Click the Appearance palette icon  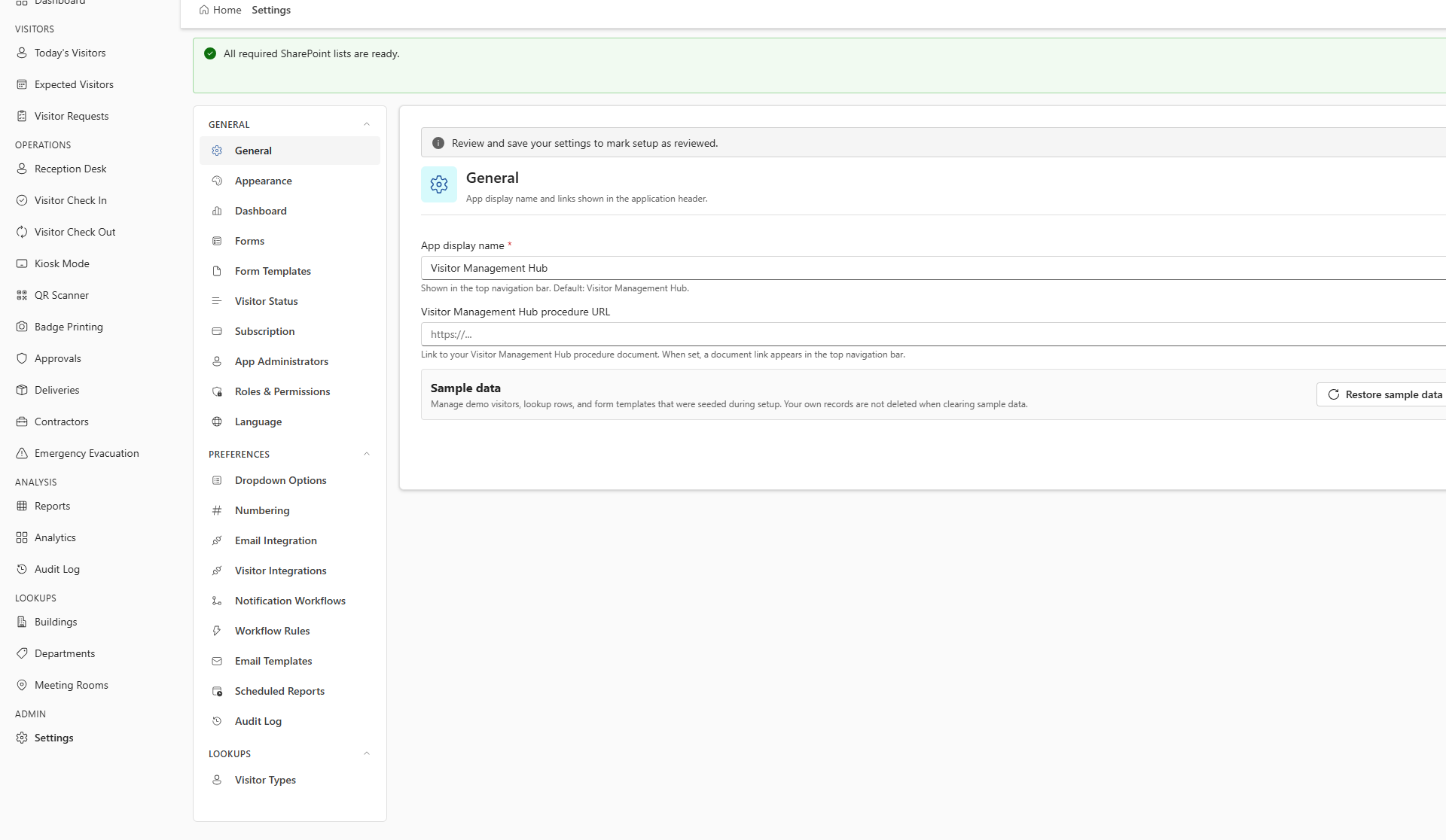(217, 181)
